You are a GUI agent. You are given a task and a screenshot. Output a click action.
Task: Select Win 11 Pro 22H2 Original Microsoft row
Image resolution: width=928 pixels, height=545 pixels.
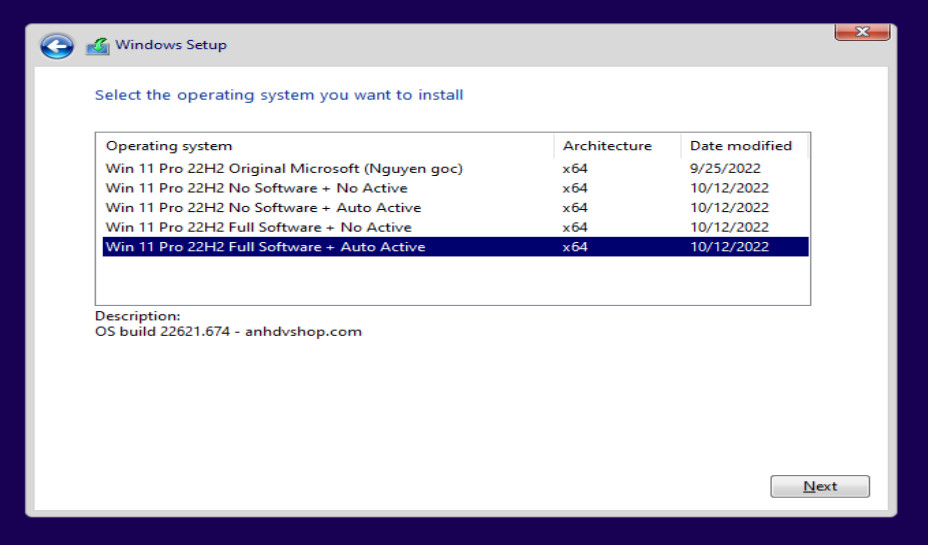pyautogui.click(x=455, y=169)
